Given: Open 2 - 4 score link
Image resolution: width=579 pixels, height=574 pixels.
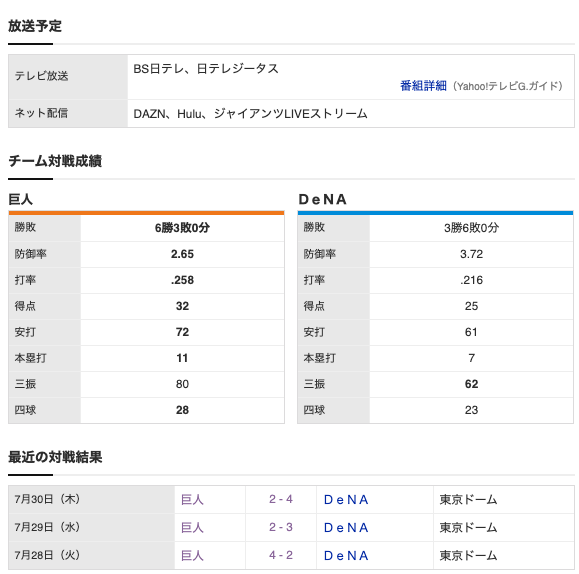Looking at the screenshot, I should (x=281, y=499).
